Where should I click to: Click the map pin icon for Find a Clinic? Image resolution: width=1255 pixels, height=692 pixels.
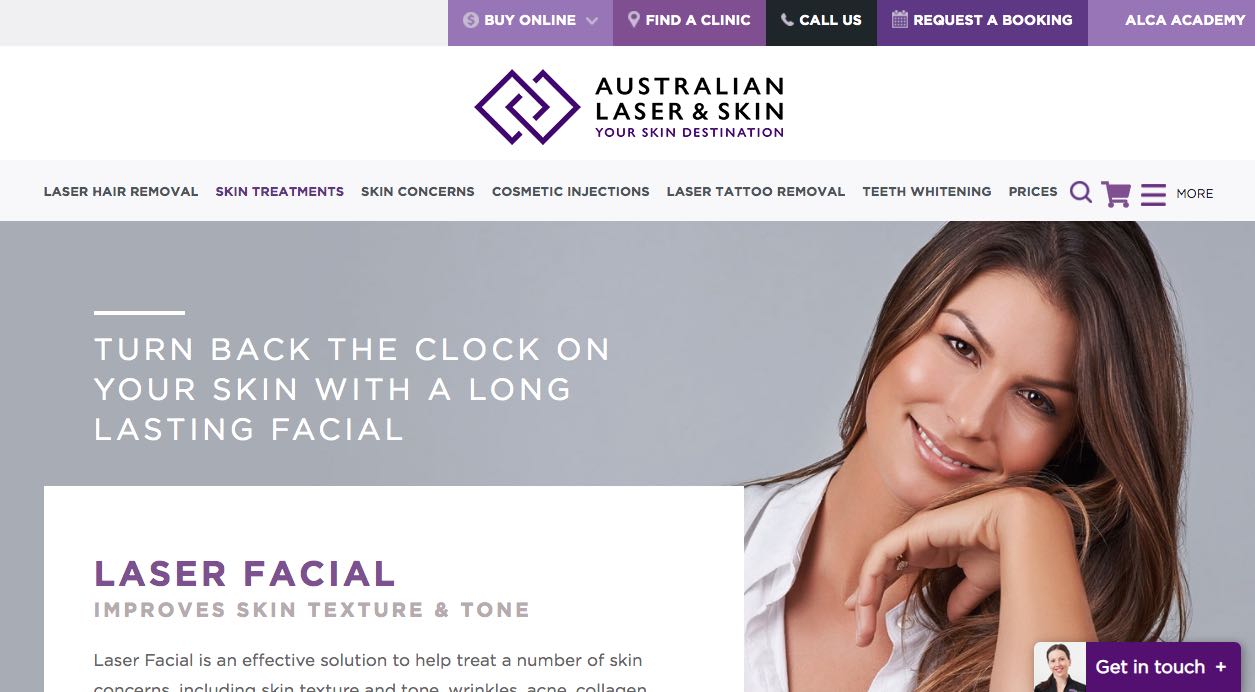(x=633, y=19)
